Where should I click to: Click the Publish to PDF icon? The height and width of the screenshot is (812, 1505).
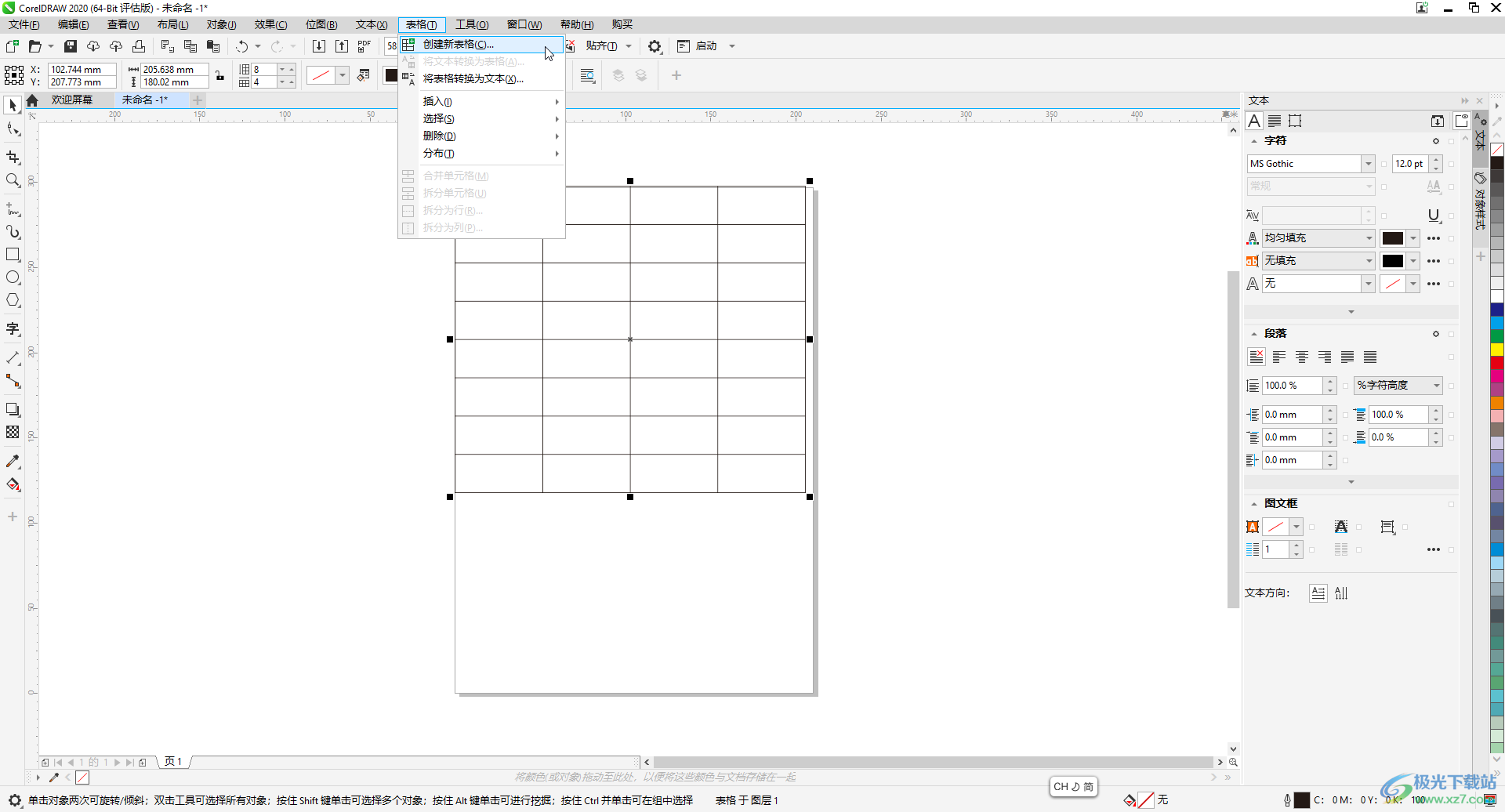pos(364,46)
